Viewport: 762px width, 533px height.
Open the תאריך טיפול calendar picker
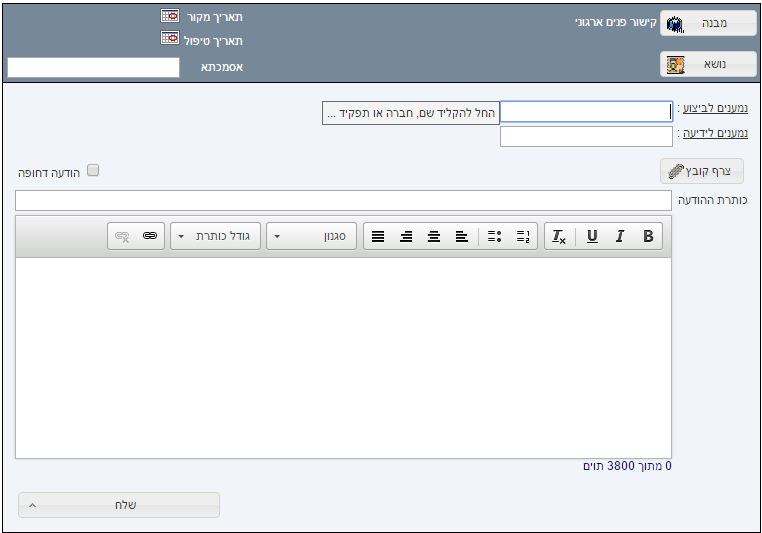(170, 39)
